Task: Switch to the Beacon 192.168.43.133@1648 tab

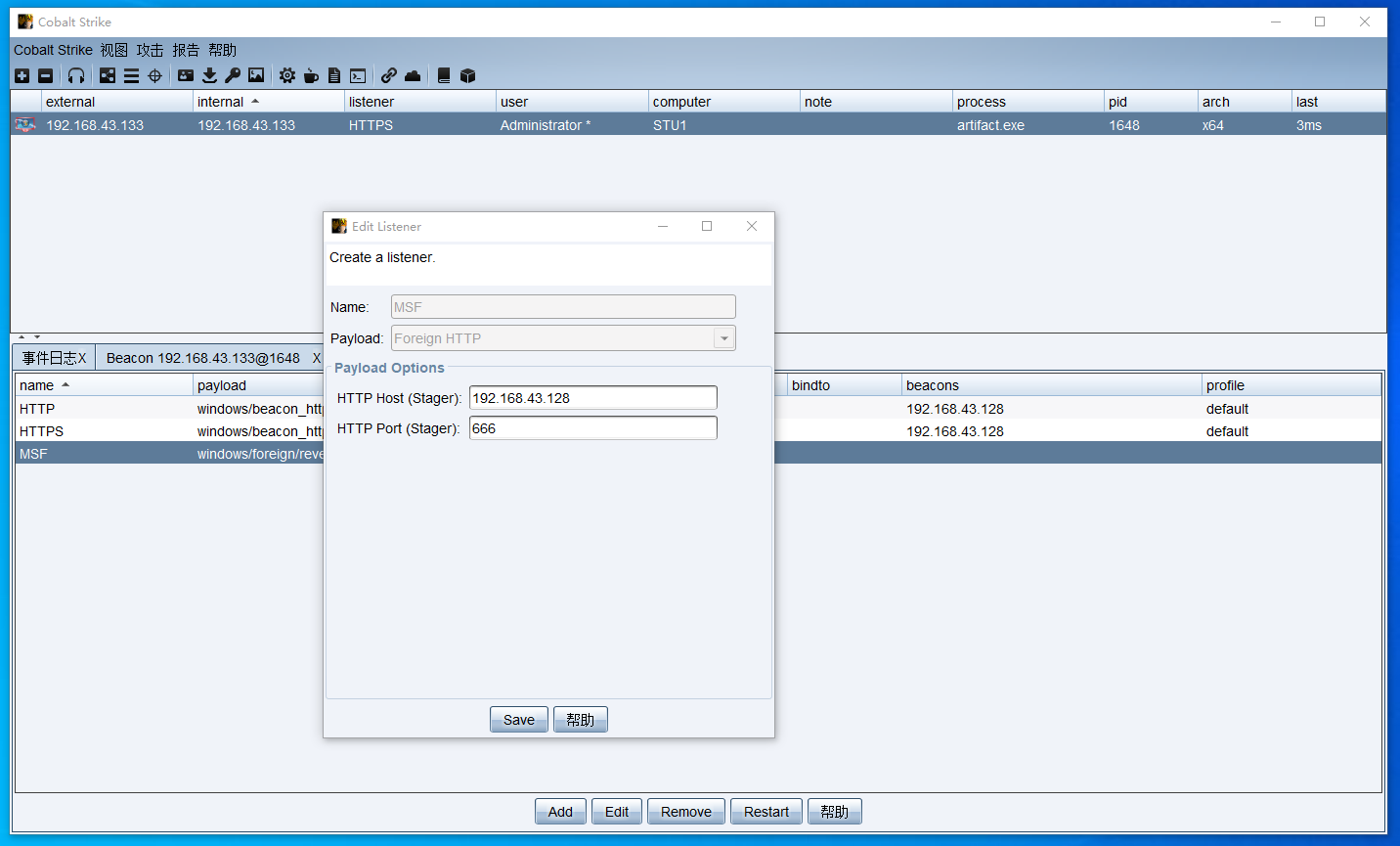Action: 203,358
